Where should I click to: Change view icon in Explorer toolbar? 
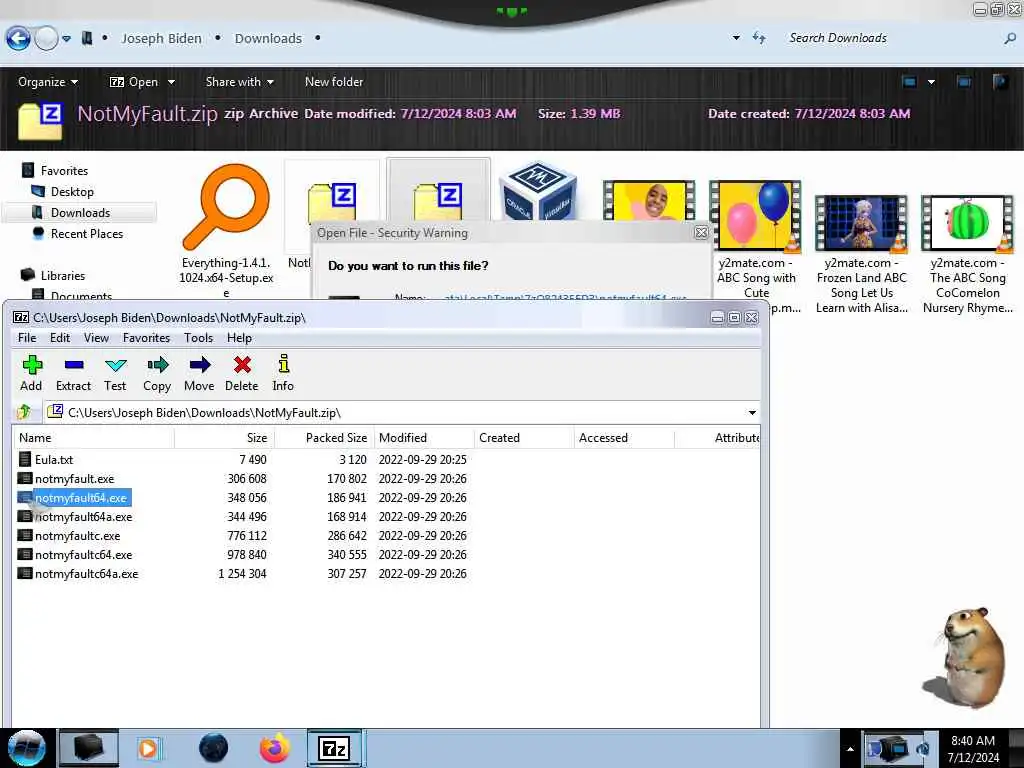(x=909, y=82)
